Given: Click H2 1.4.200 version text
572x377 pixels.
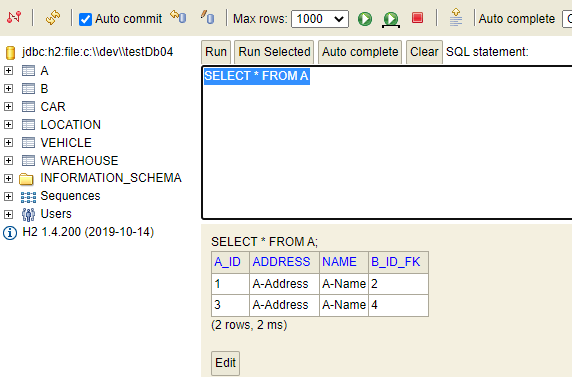Looking at the screenshot, I should pyautogui.click(x=88, y=232).
